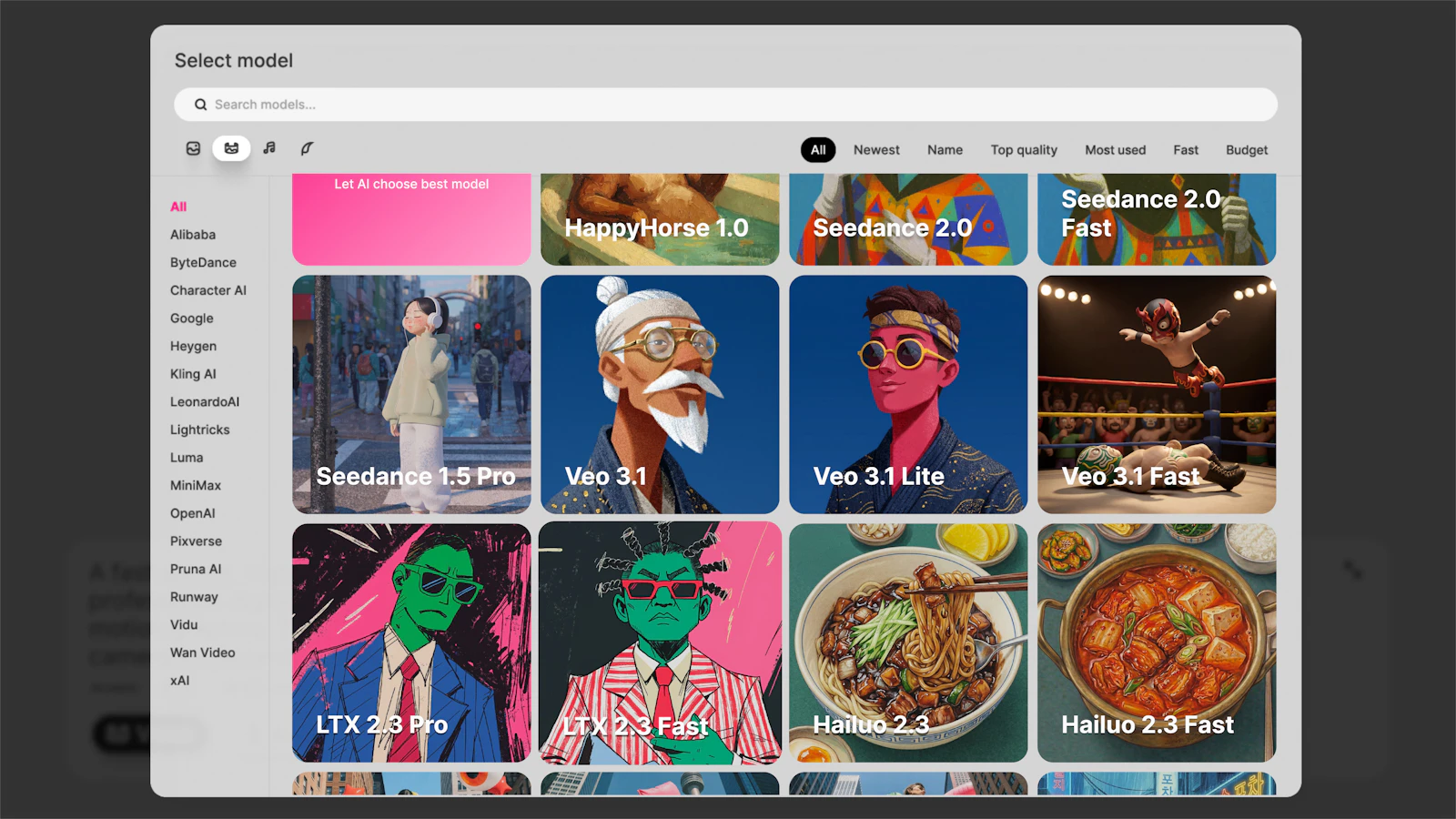The width and height of the screenshot is (1456, 819).
Task: Select pink All in provider sidebar
Action: 178,207
